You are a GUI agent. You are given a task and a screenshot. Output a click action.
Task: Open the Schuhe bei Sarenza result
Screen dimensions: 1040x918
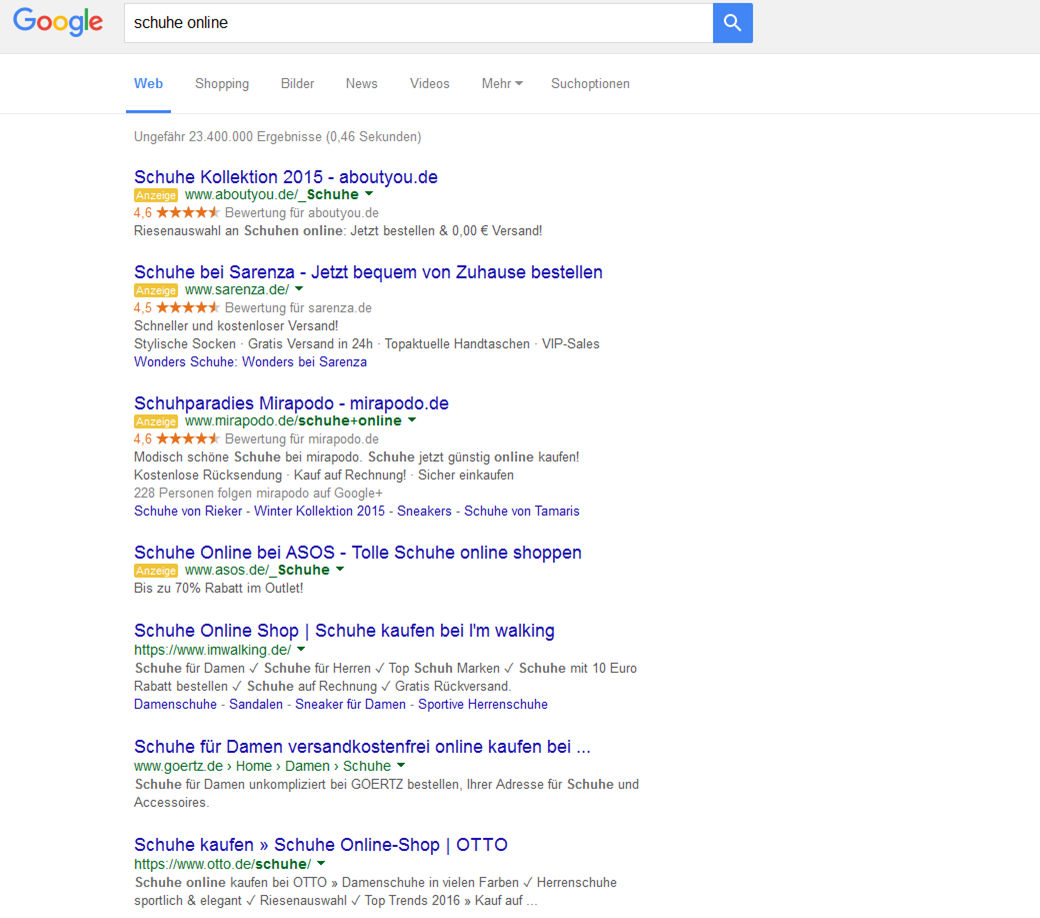[x=368, y=272]
